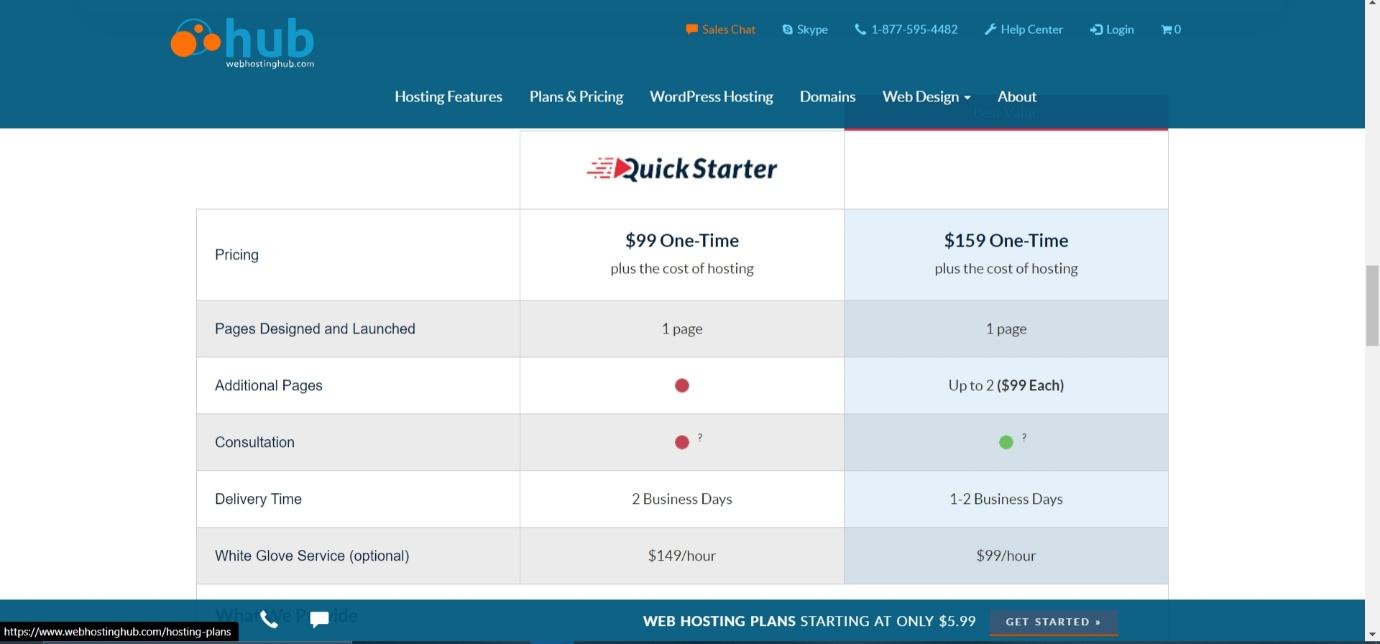1380x644 pixels.
Task: Open the Skype contact link
Action: point(805,29)
